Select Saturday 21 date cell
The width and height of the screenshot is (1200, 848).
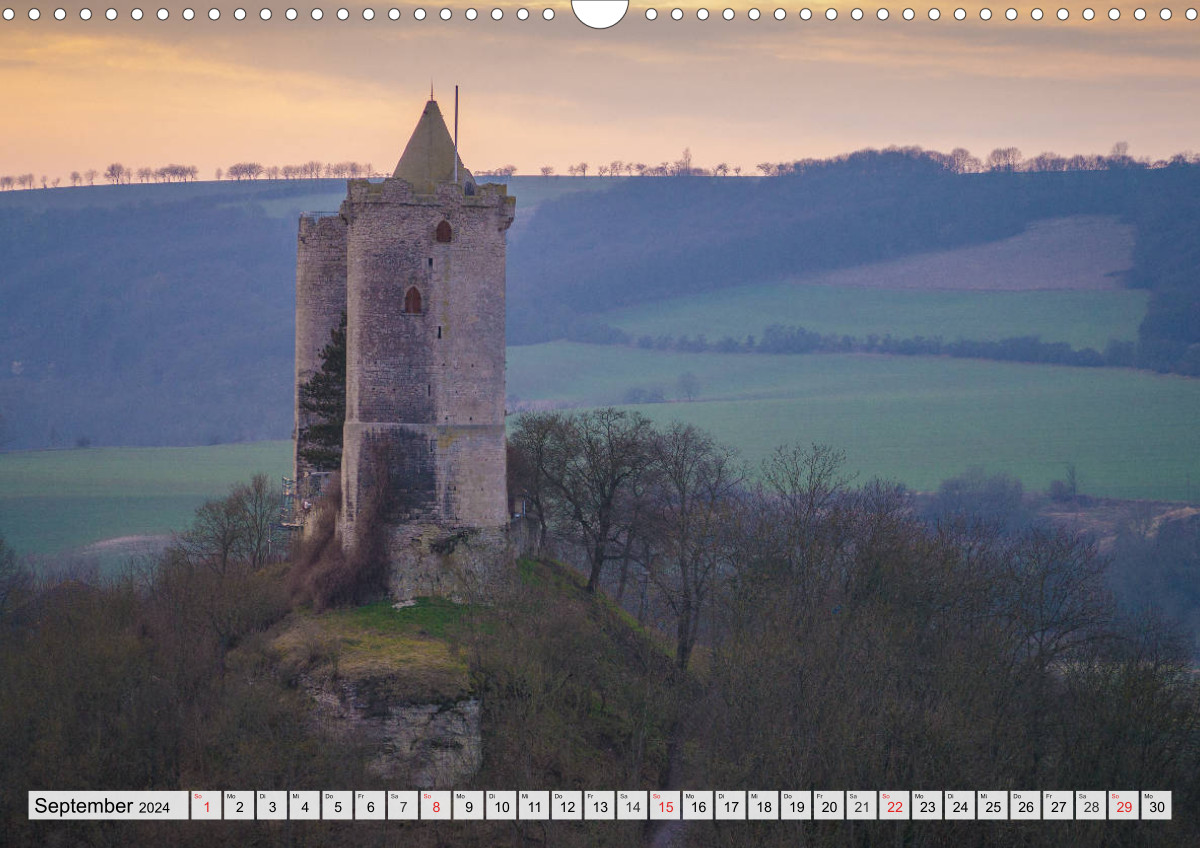[x=861, y=806]
